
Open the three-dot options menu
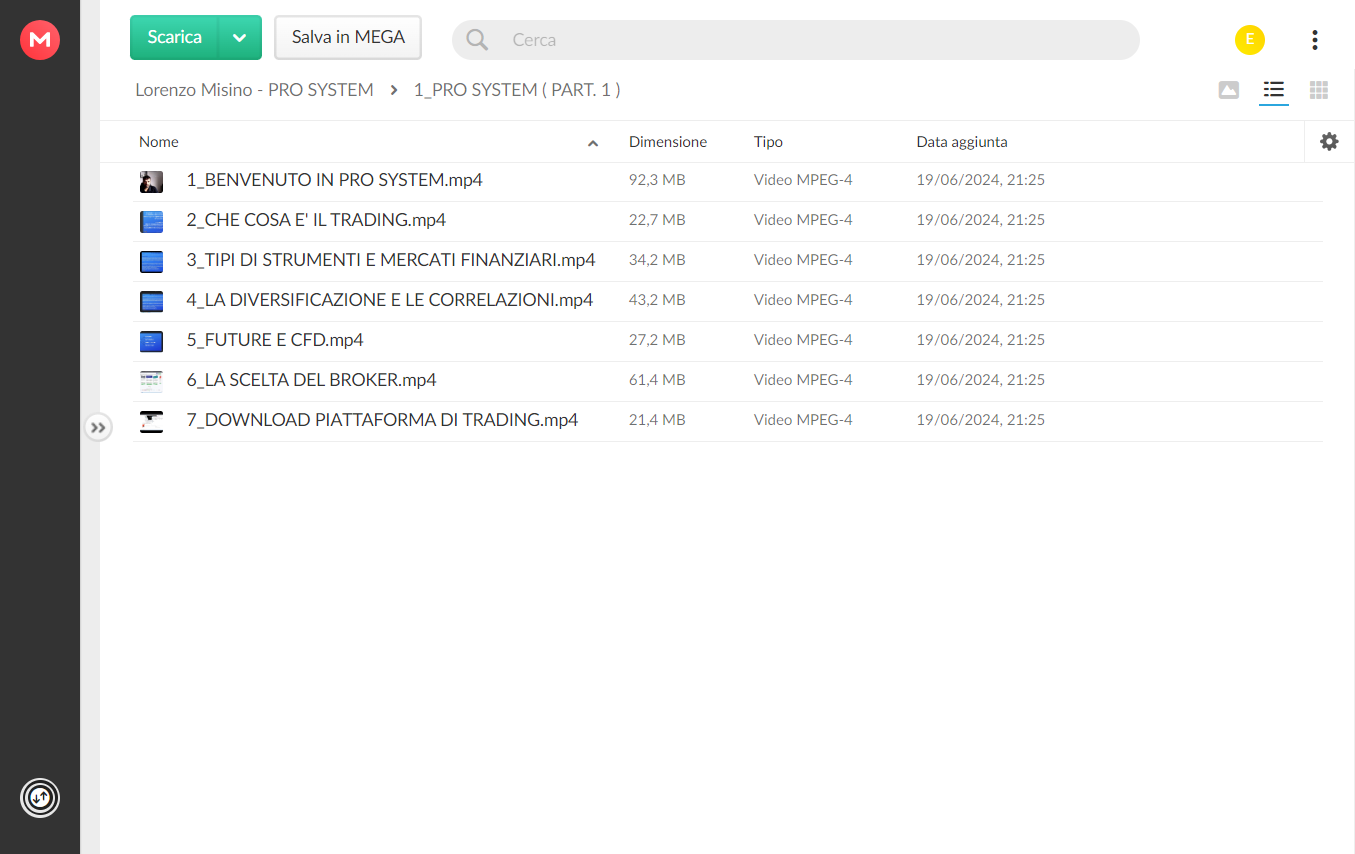(1314, 40)
